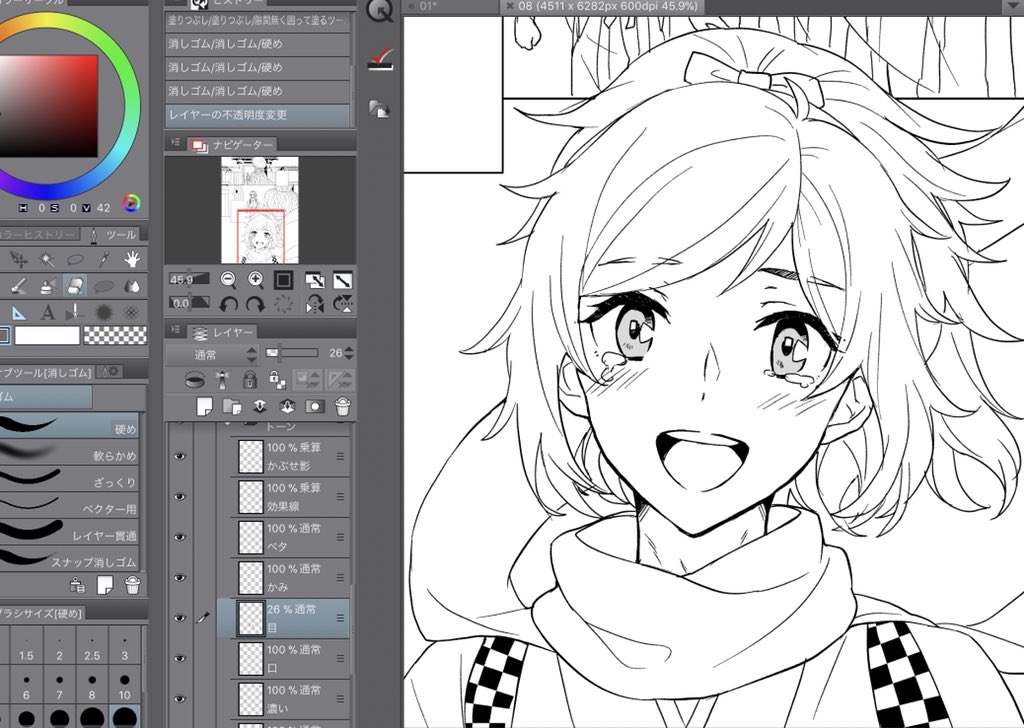Screen dimensions: 1024x728
Task: Choose the ベクター用 eraser sub tool
Action: point(69,505)
